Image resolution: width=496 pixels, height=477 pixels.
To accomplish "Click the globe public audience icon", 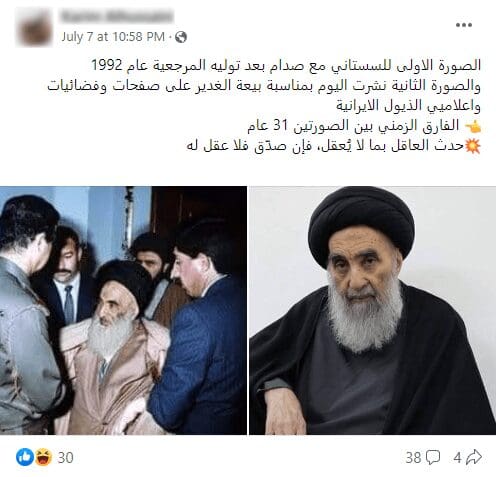I will coord(180,37).
